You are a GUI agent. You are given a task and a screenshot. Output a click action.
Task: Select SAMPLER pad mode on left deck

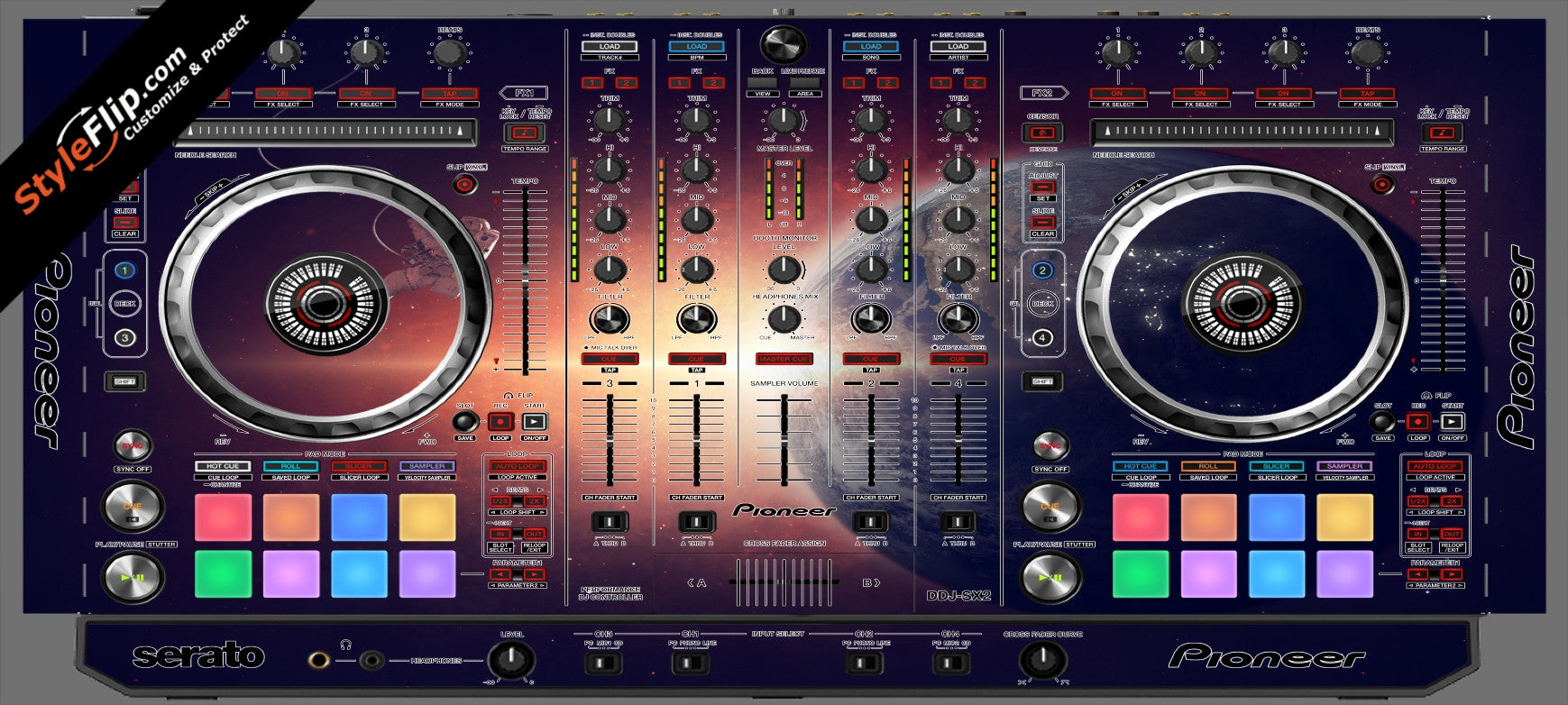tap(427, 466)
